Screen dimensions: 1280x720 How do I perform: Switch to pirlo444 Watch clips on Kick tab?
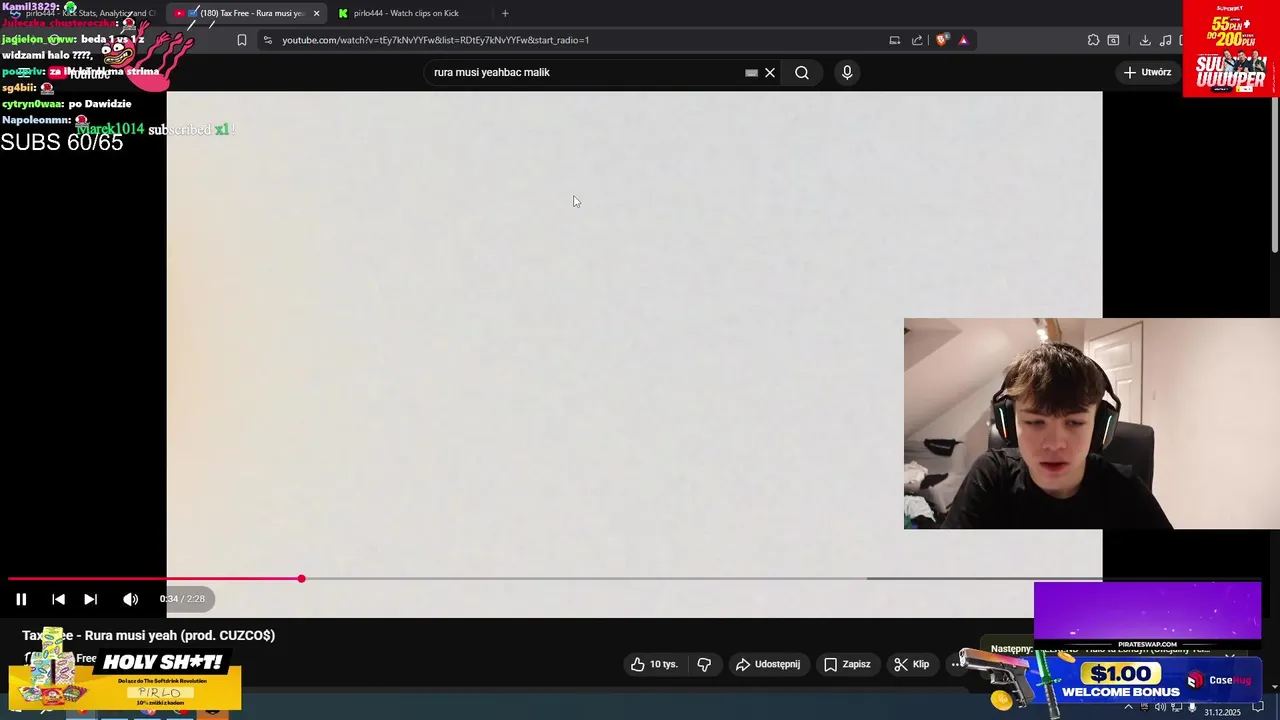(405, 13)
